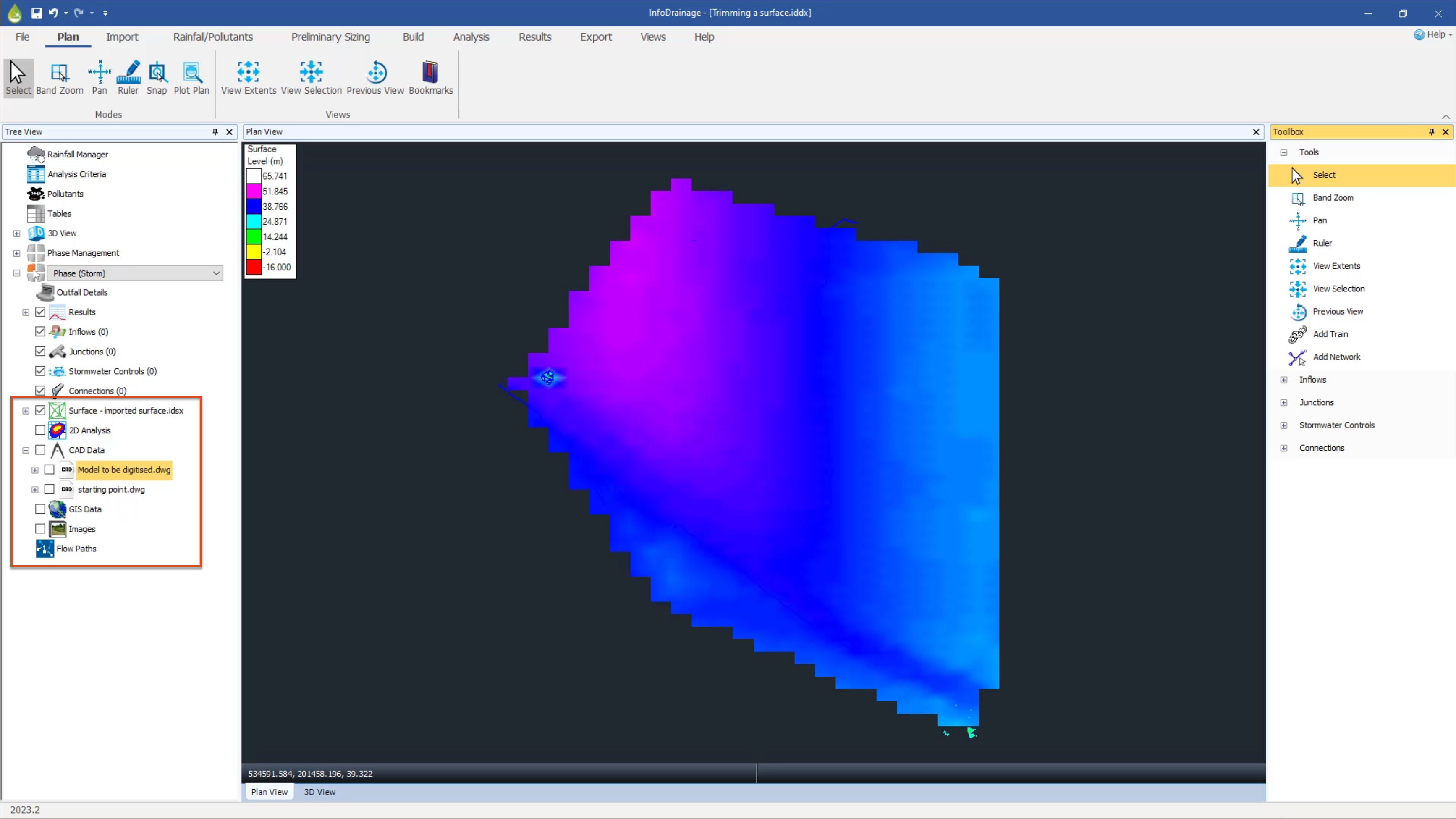
Task: Click the green 14.244 legend swatch
Action: [254, 236]
